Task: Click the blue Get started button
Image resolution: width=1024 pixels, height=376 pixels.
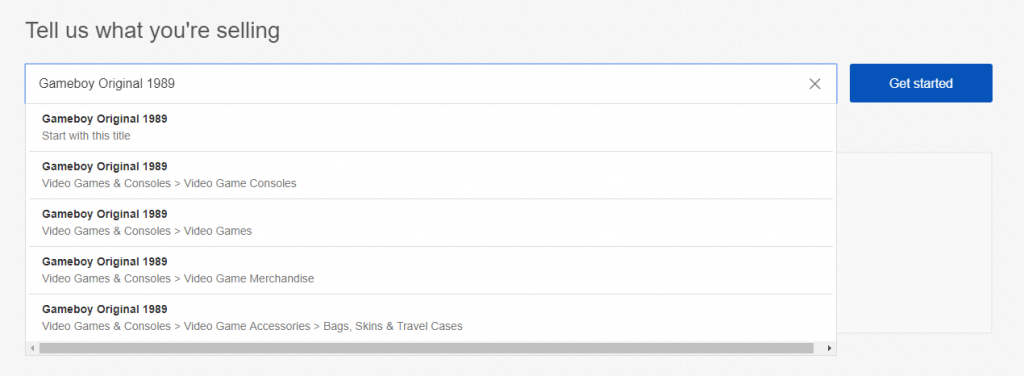Action: click(921, 83)
